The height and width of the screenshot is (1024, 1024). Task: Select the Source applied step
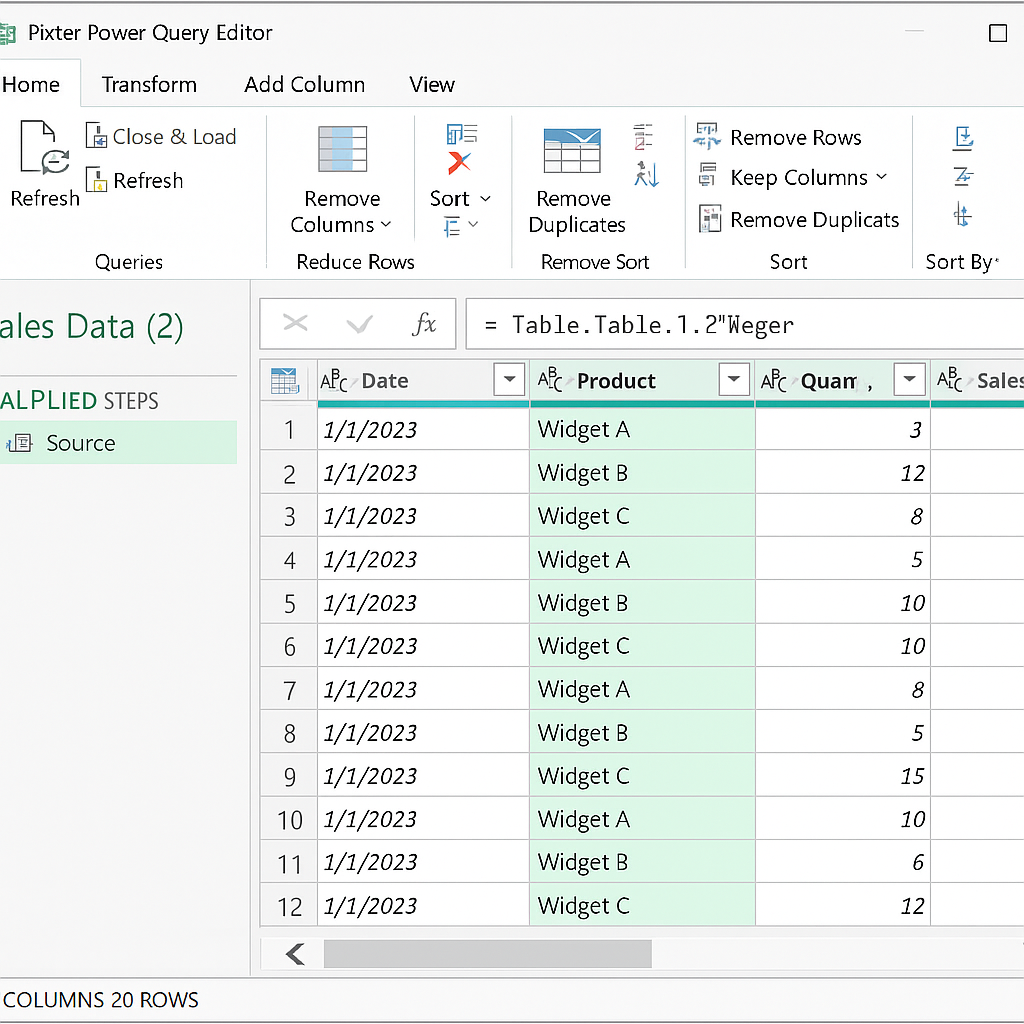(x=118, y=443)
